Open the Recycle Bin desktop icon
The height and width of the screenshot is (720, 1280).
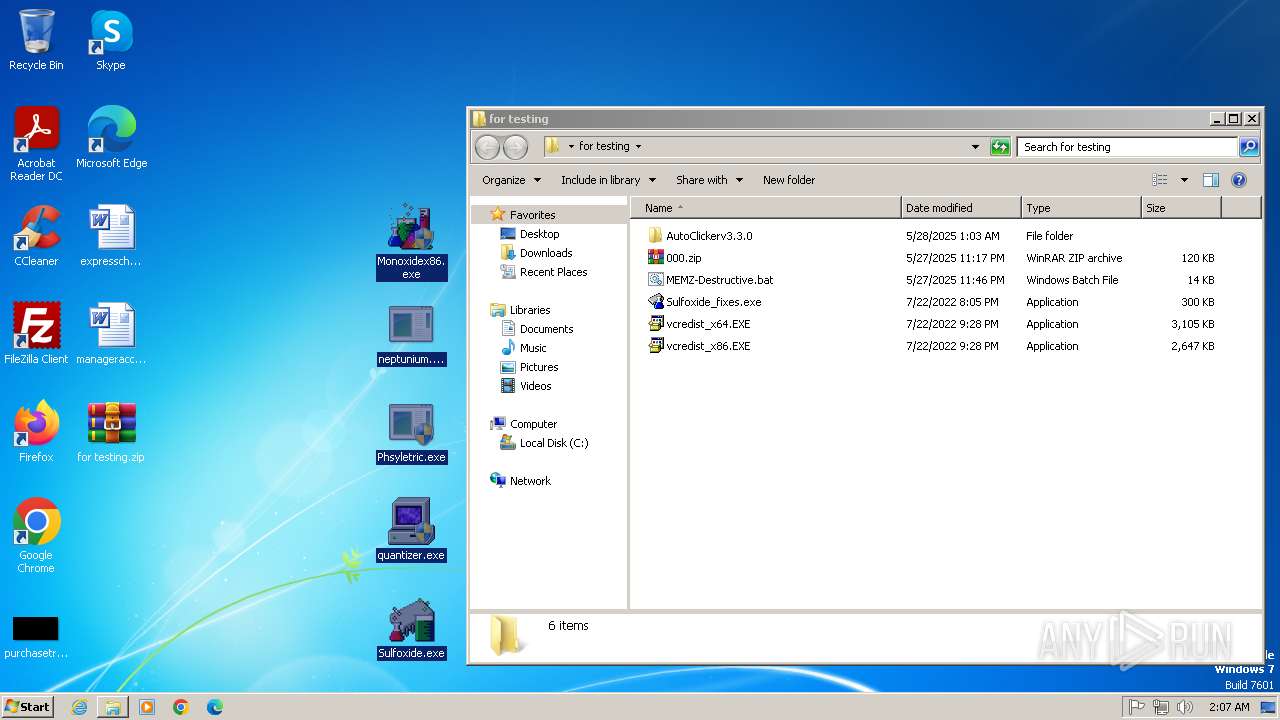pos(36,40)
